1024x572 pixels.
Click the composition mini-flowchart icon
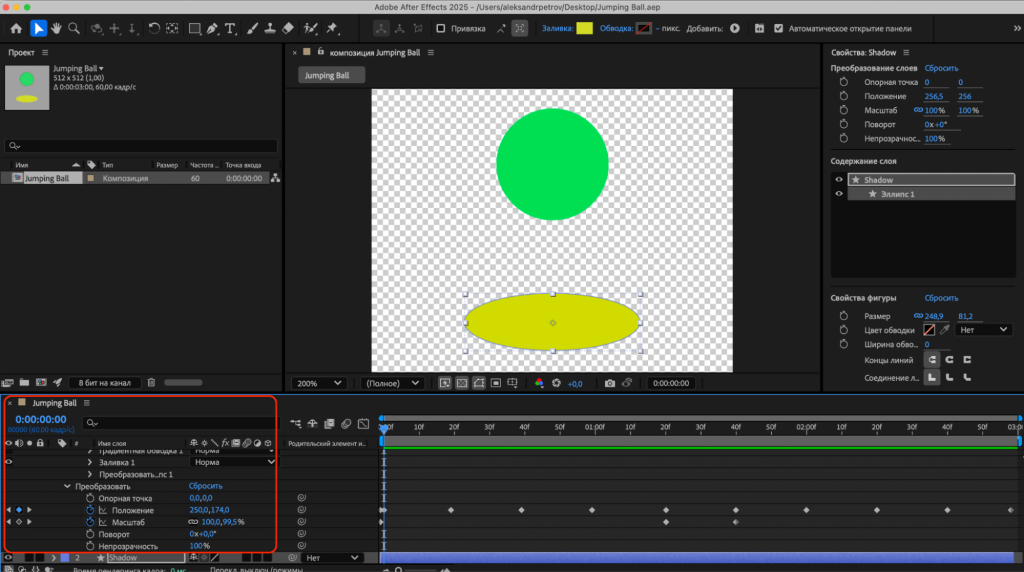coord(295,424)
